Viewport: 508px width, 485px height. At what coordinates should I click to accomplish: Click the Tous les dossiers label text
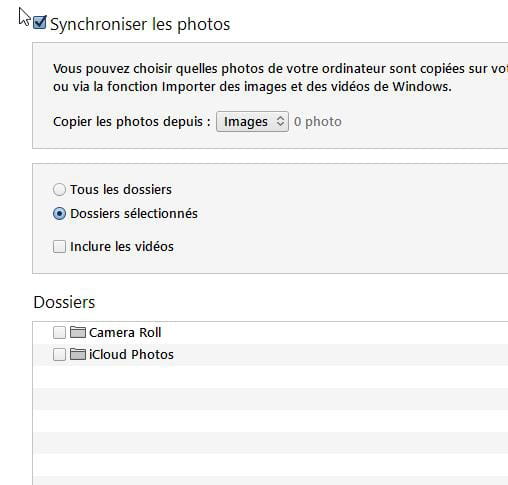click(x=121, y=190)
